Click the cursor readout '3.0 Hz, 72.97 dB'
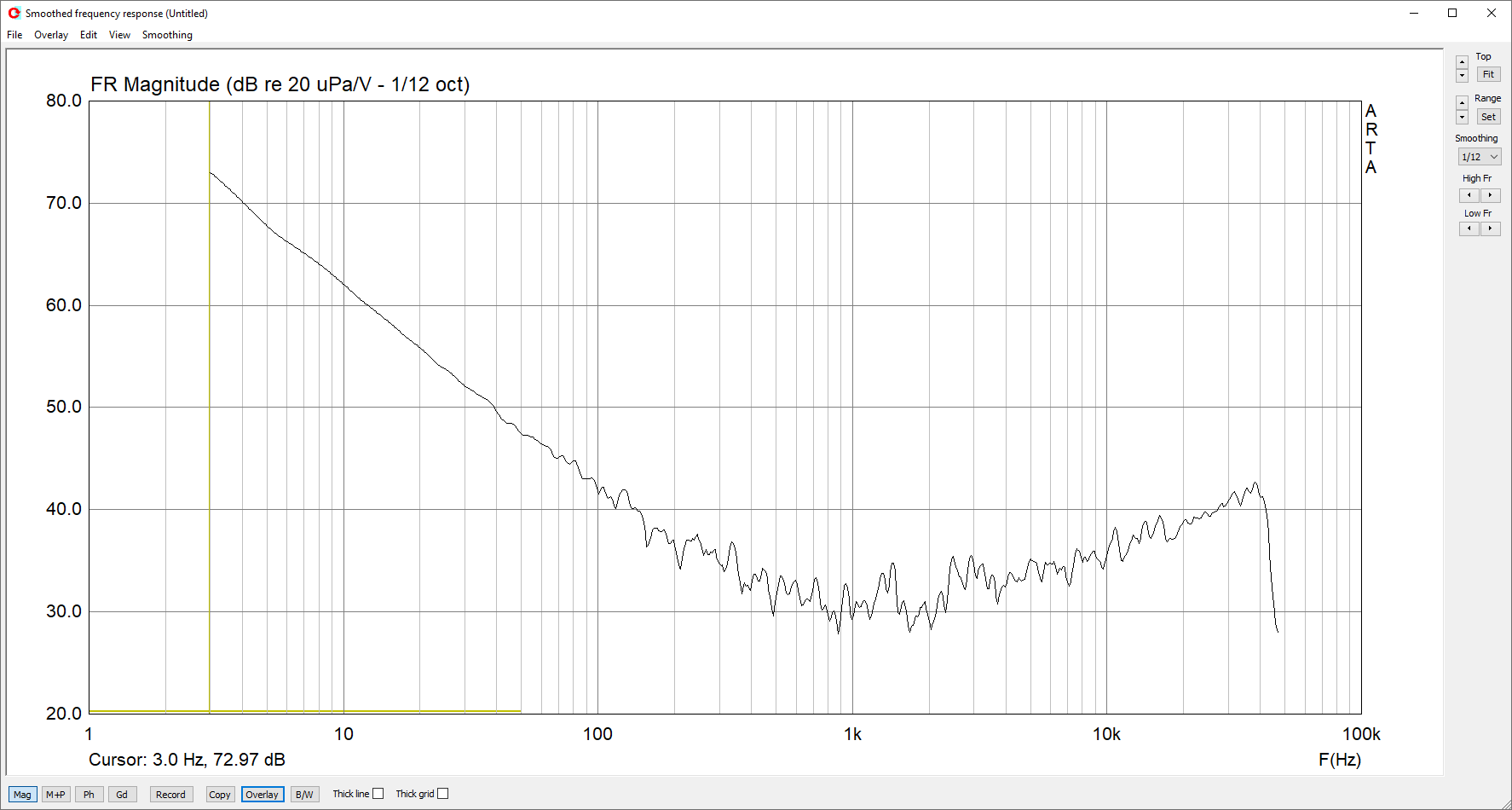The image size is (1512, 810). tap(218, 760)
